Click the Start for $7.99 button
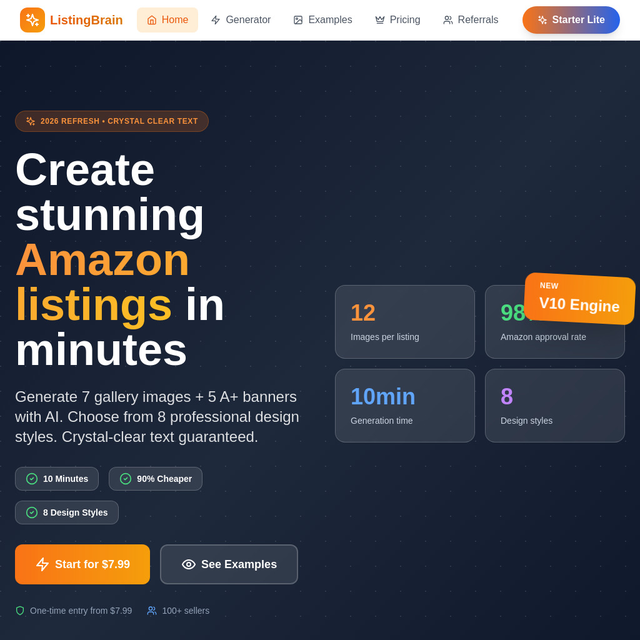The image size is (640, 640). tap(82, 564)
